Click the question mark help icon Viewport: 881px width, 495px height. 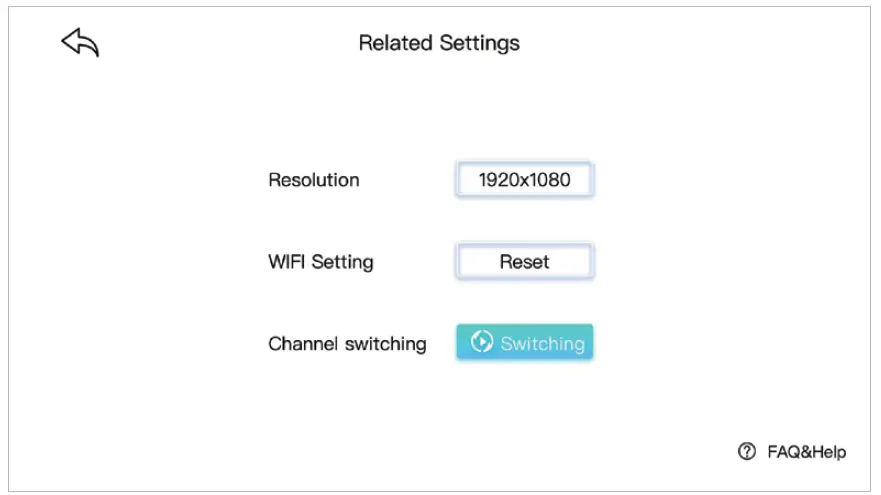[746, 452]
